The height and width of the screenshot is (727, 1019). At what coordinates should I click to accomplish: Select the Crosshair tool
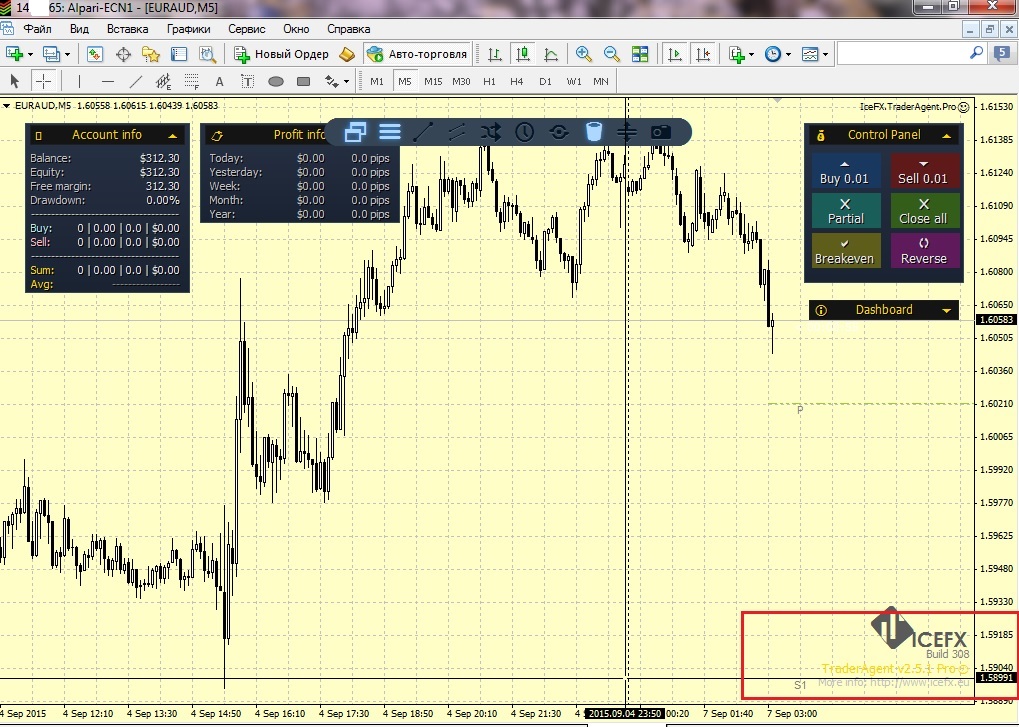[43, 81]
